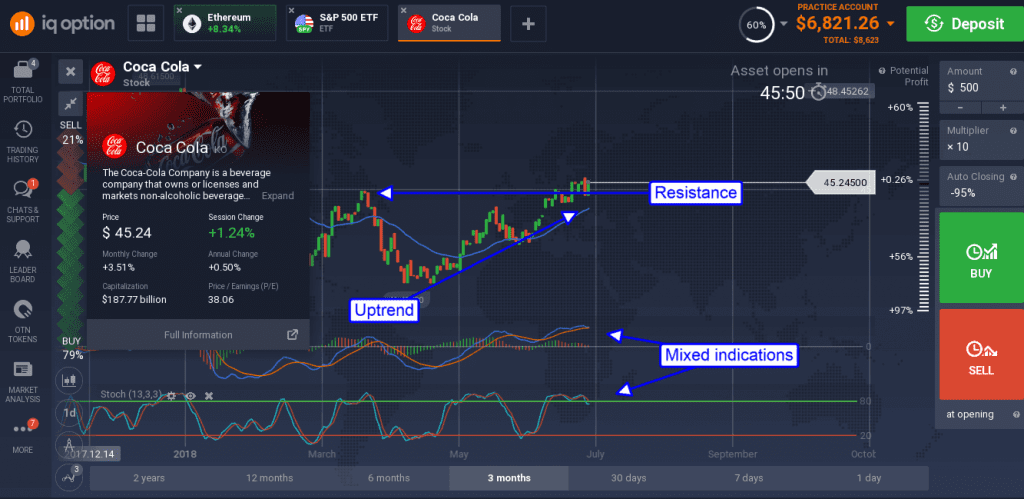Select the 30 days time range

coord(628,478)
